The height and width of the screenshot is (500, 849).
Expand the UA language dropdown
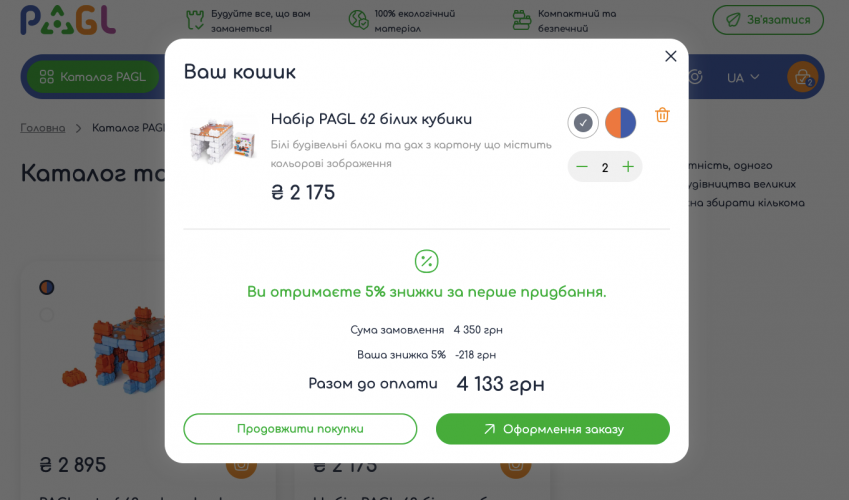click(743, 77)
